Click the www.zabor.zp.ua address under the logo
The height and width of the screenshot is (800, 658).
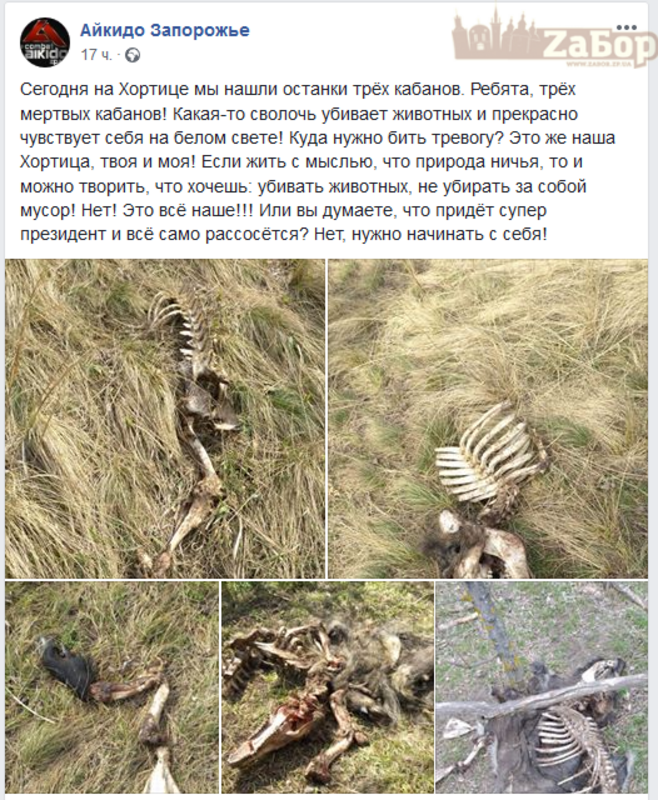(598, 64)
